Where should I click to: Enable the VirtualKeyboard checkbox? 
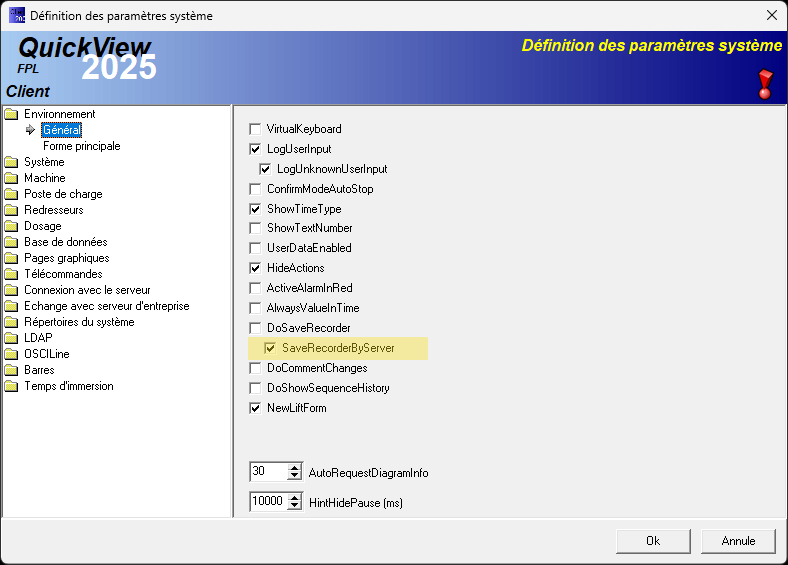tap(255, 129)
